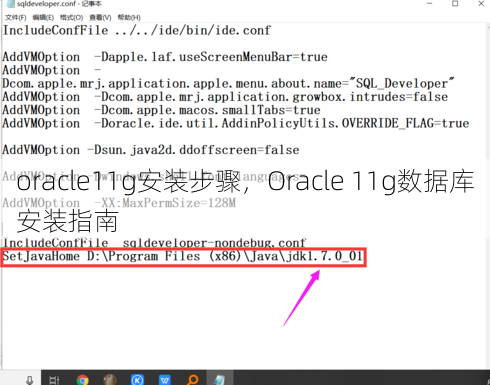This screenshot has height=385, width=490.
Task: Open the blue K app in taskbar
Action: tap(137, 380)
